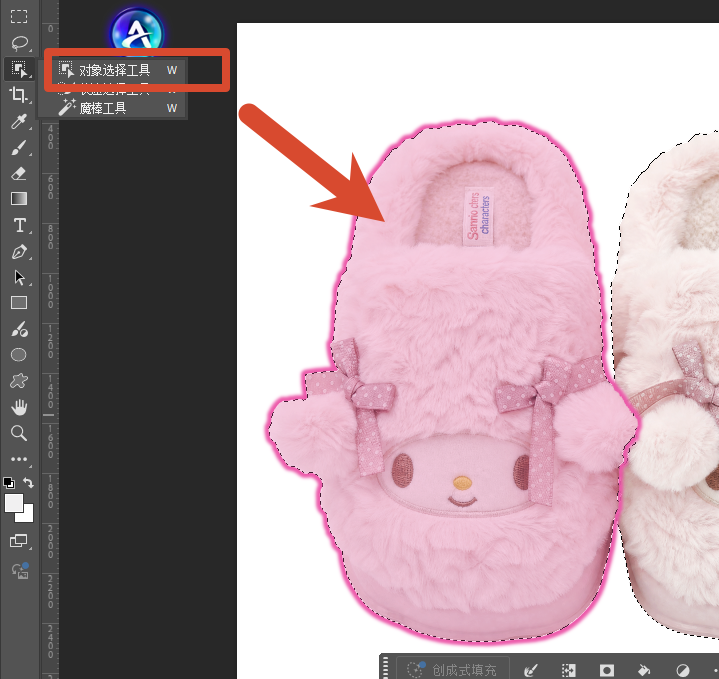Click the contextual taskbar drag handle

pyautogui.click(x=386, y=668)
